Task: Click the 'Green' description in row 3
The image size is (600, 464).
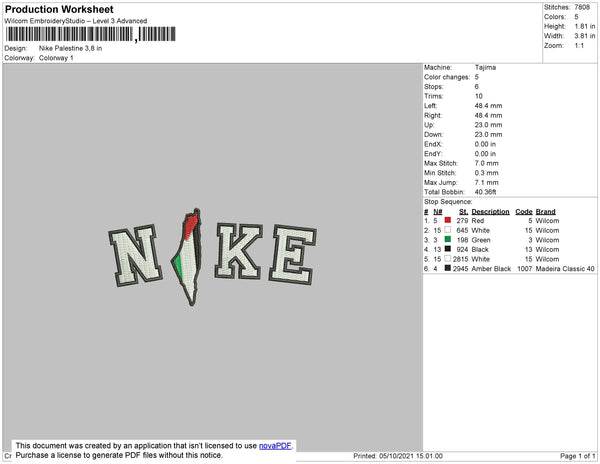Action: tap(481, 240)
